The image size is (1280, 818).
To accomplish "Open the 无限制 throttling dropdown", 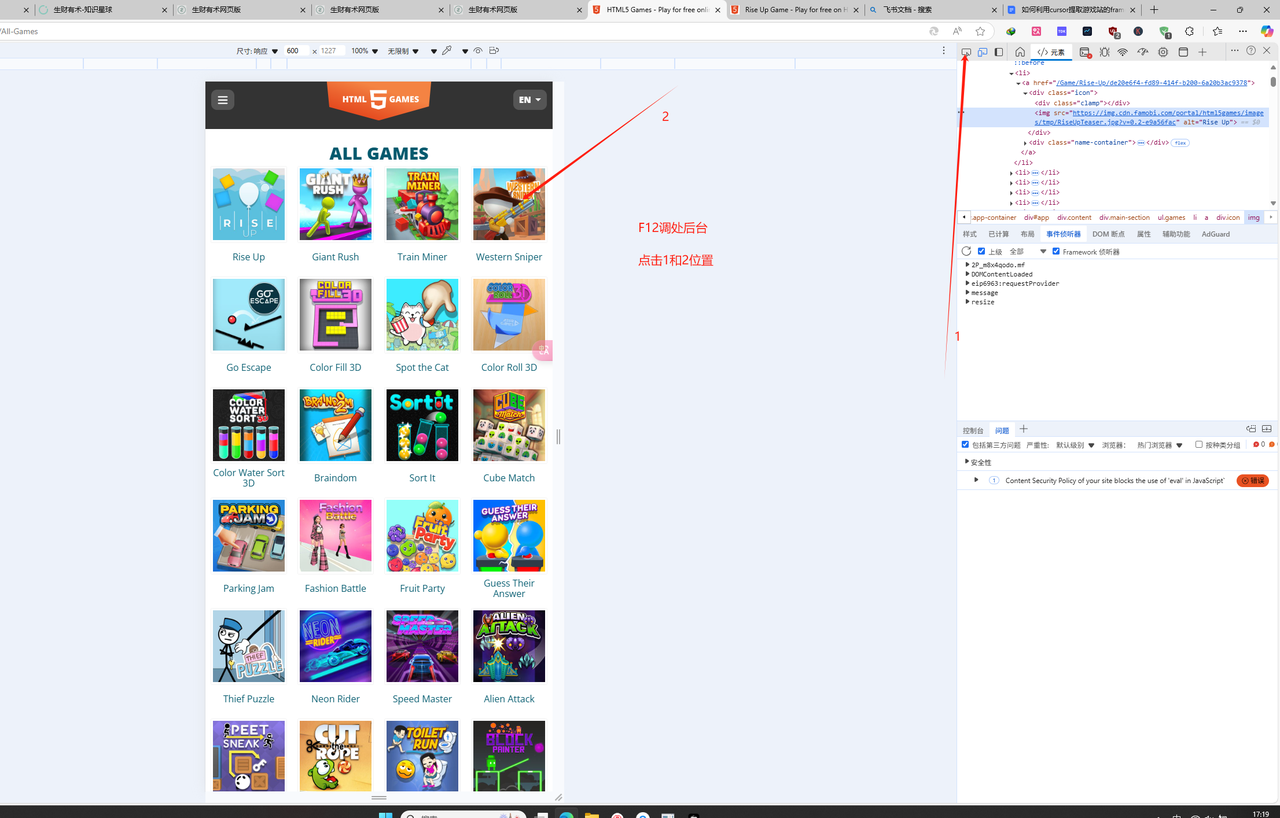I will pyautogui.click(x=404, y=51).
